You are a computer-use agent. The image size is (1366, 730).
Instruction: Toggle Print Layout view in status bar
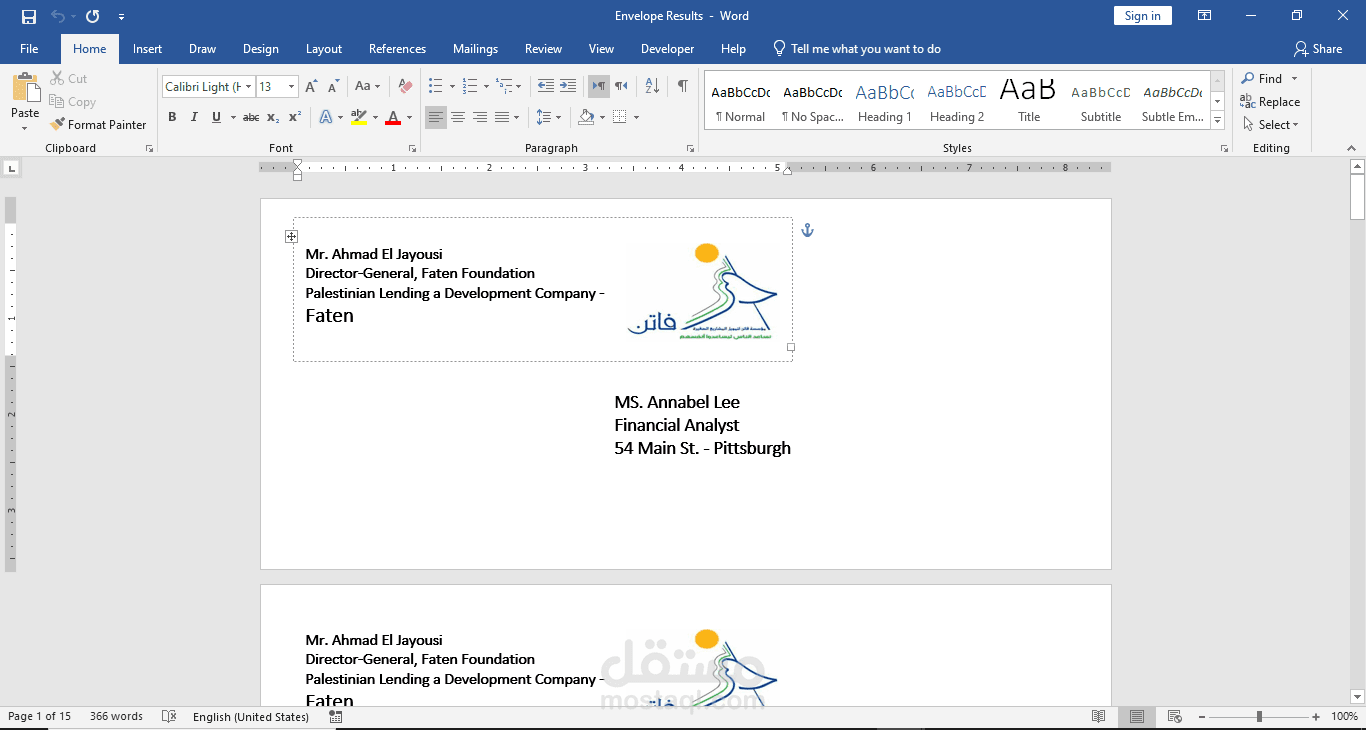[x=1137, y=717]
